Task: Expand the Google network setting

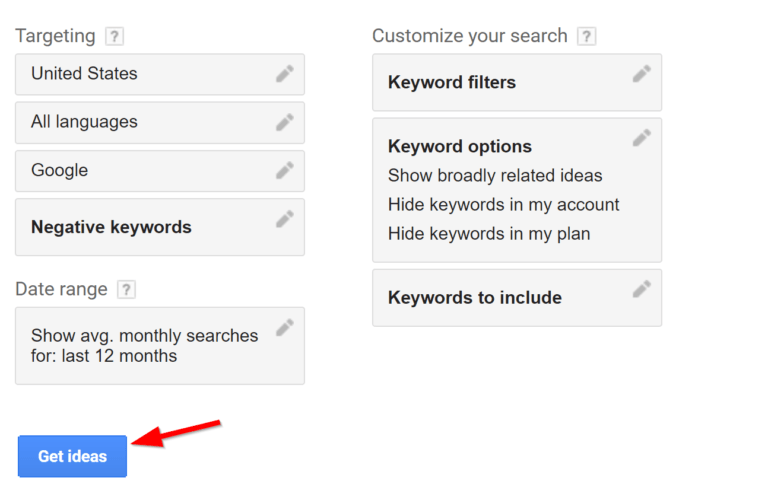Action: click(x=160, y=171)
